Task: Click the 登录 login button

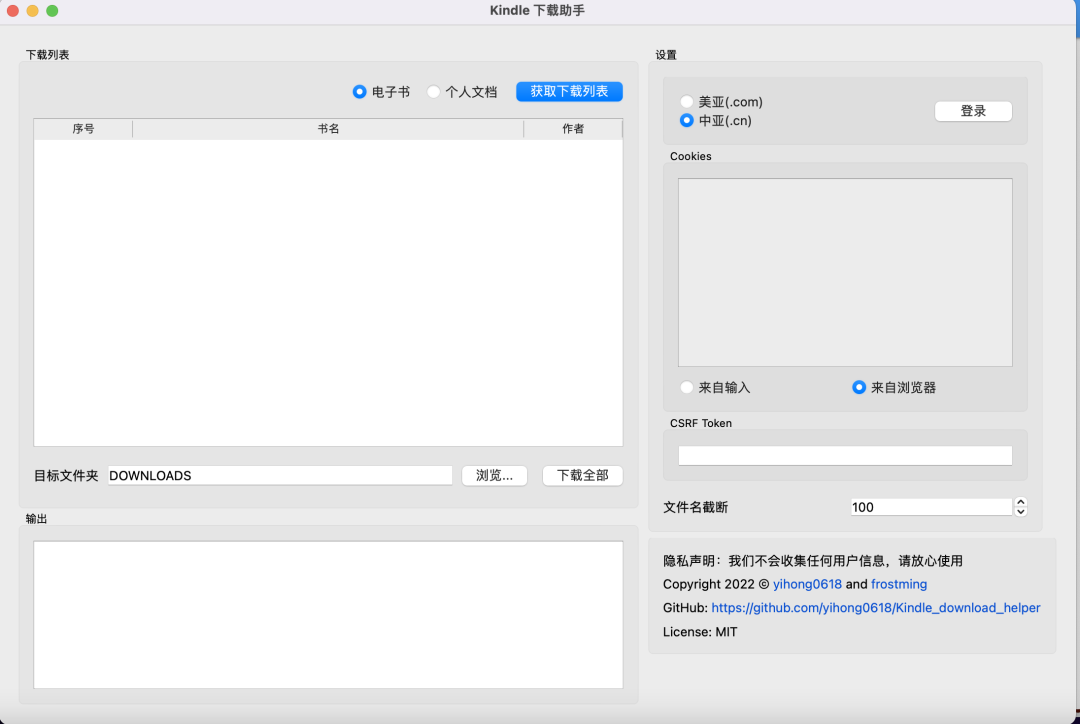Action: click(x=973, y=111)
